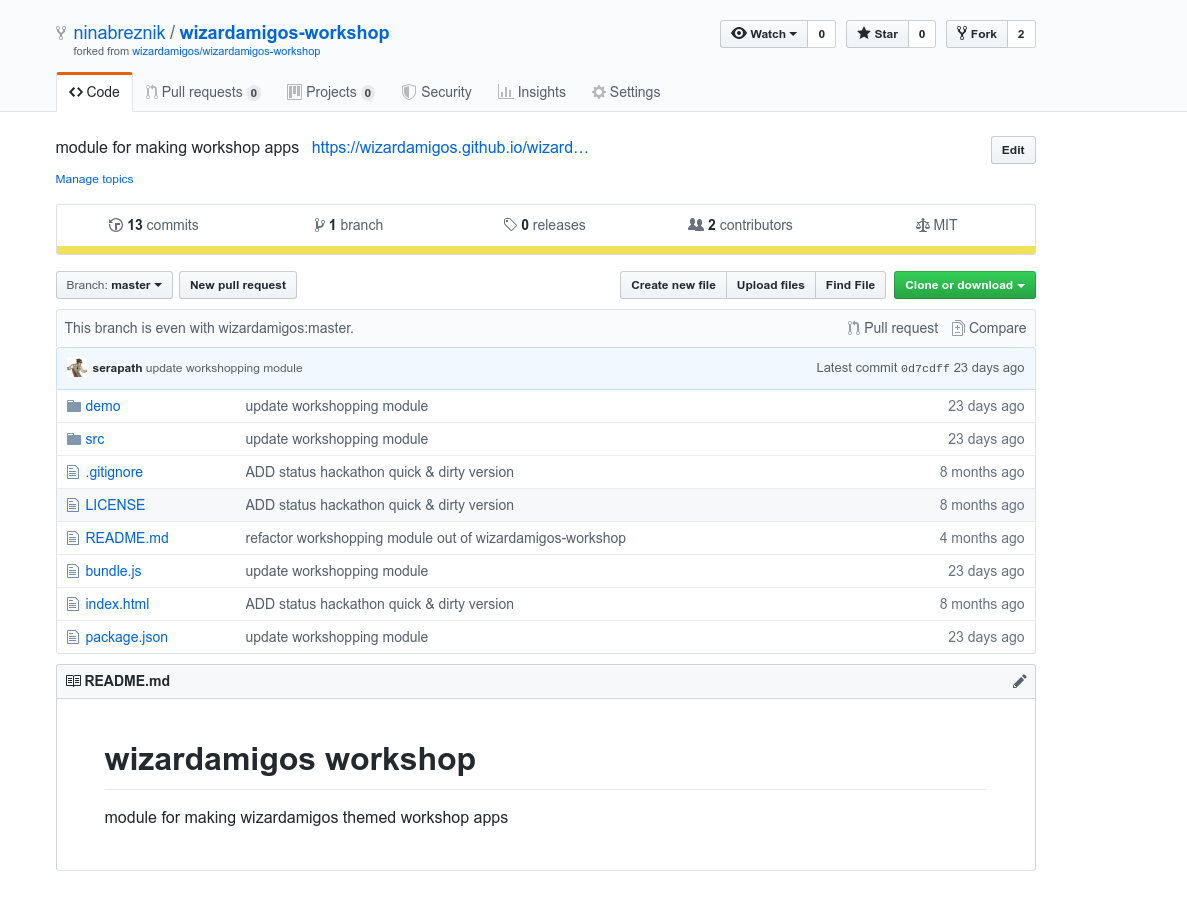
Task: Click the yellow language bar
Action: coord(546,251)
